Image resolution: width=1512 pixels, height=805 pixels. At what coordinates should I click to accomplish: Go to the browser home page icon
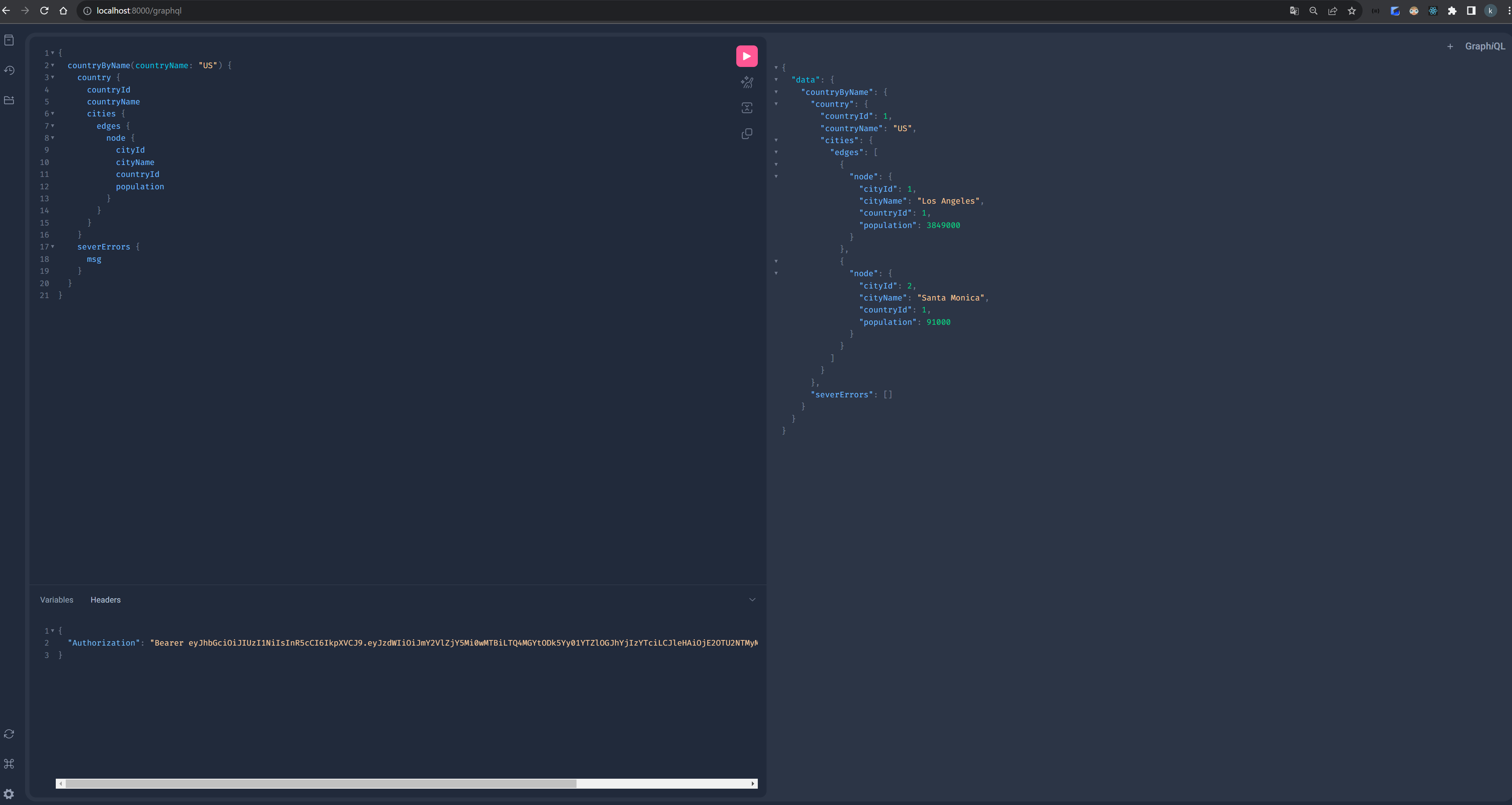(63, 11)
